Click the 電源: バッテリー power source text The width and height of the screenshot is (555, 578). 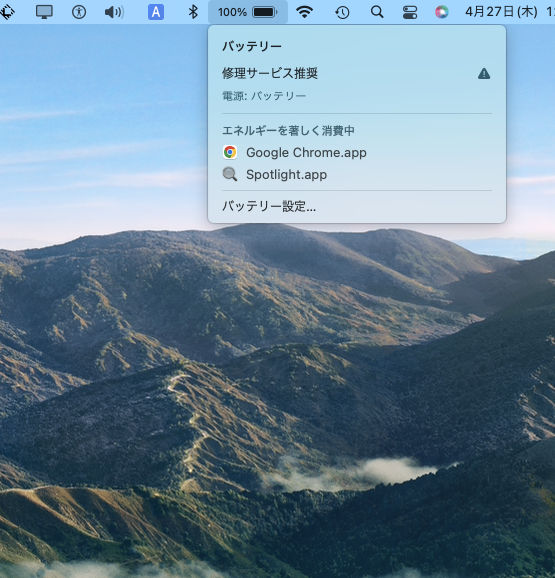pos(264,96)
